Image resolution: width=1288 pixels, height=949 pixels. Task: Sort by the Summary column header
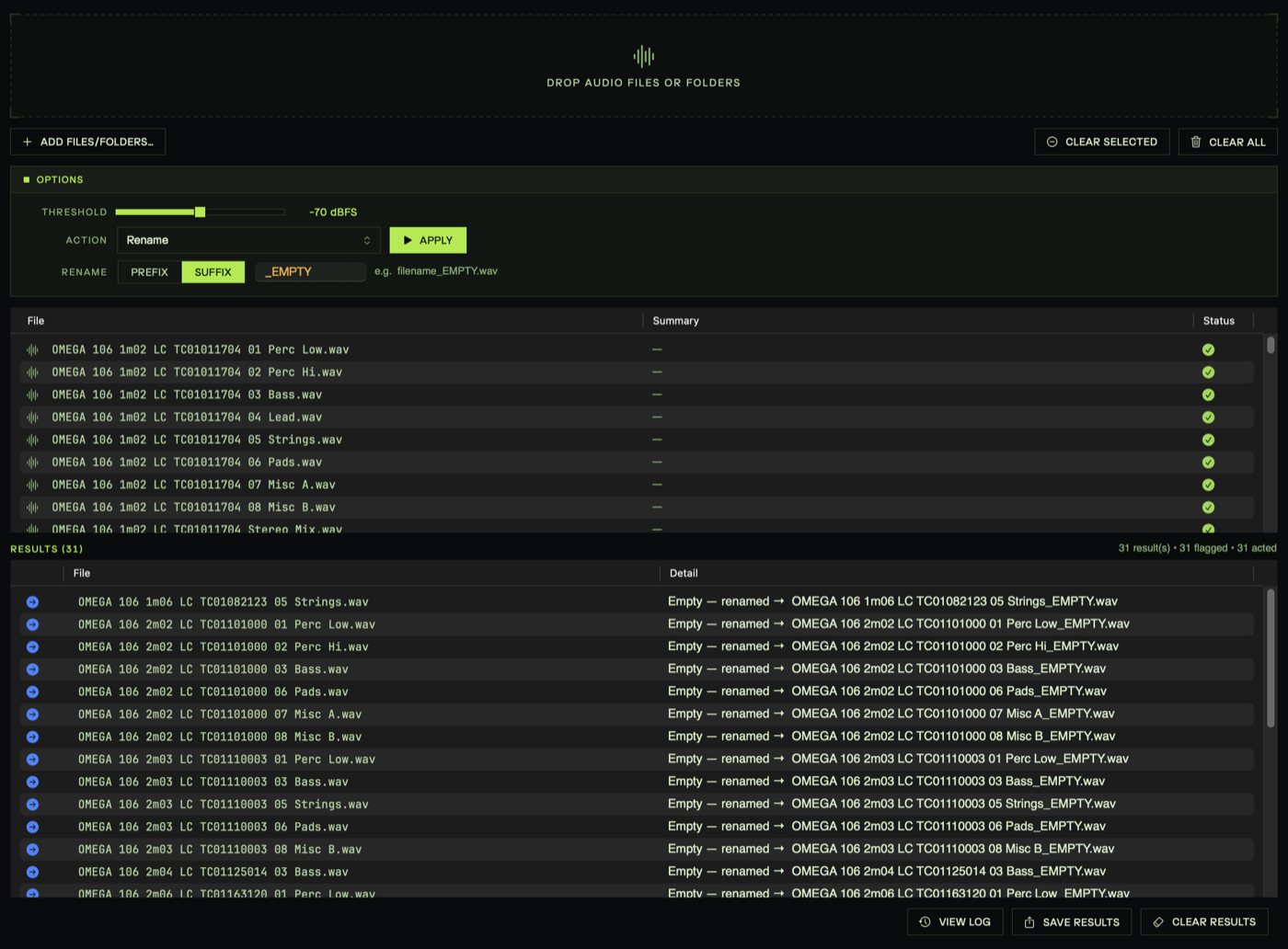675,321
